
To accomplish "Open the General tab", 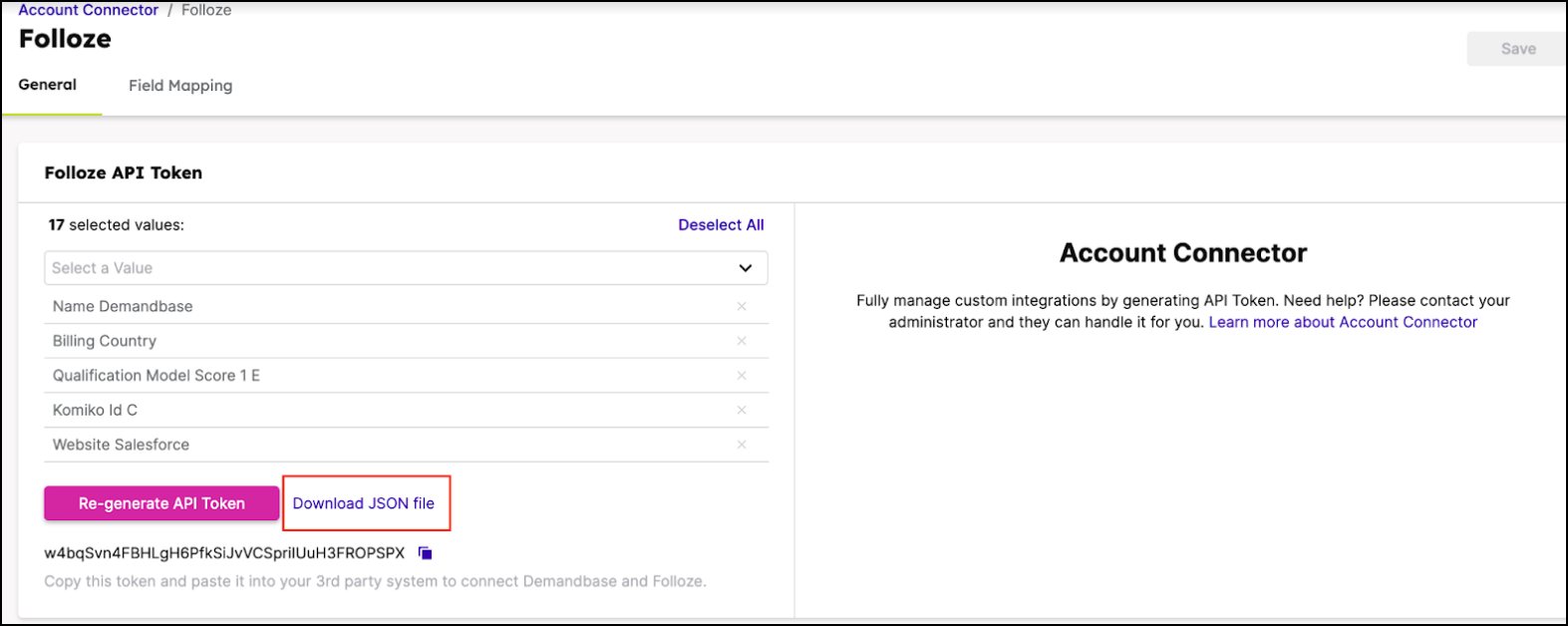I will coord(48,85).
